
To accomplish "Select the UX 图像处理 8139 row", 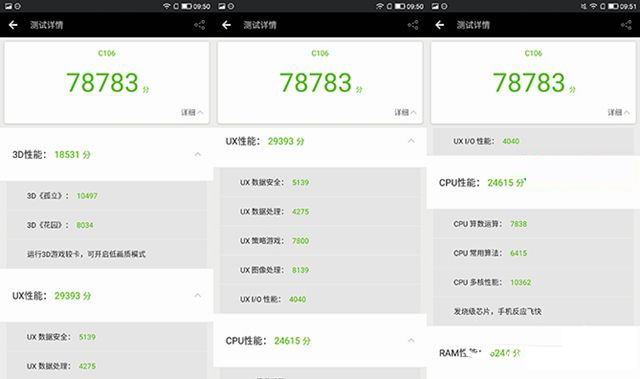I will tap(320, 270).
